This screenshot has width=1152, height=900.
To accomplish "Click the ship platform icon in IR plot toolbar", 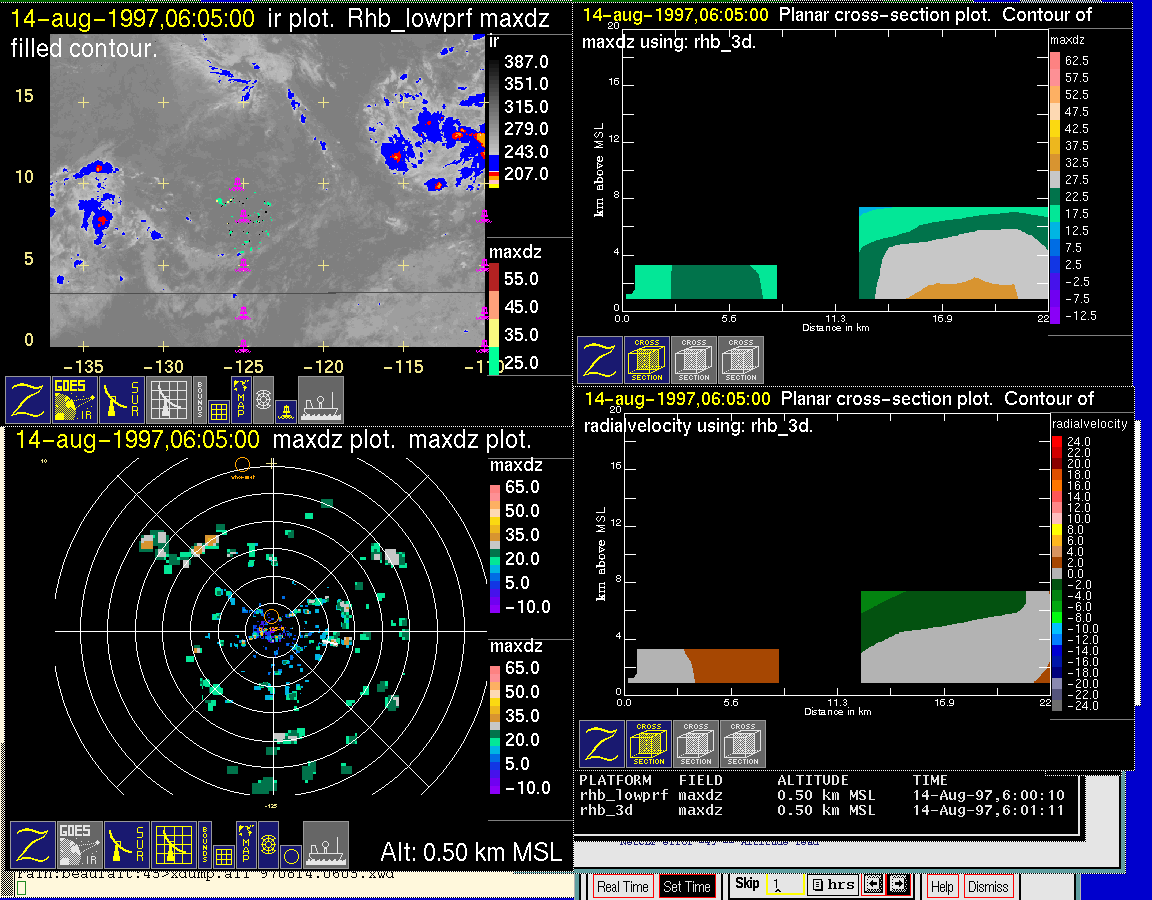I will [321, 400].
